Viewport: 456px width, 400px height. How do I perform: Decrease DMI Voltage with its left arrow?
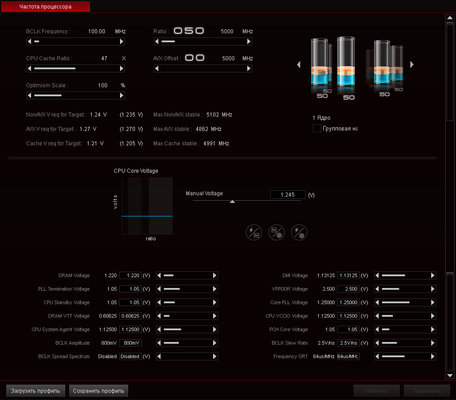(x=377, y=275)
